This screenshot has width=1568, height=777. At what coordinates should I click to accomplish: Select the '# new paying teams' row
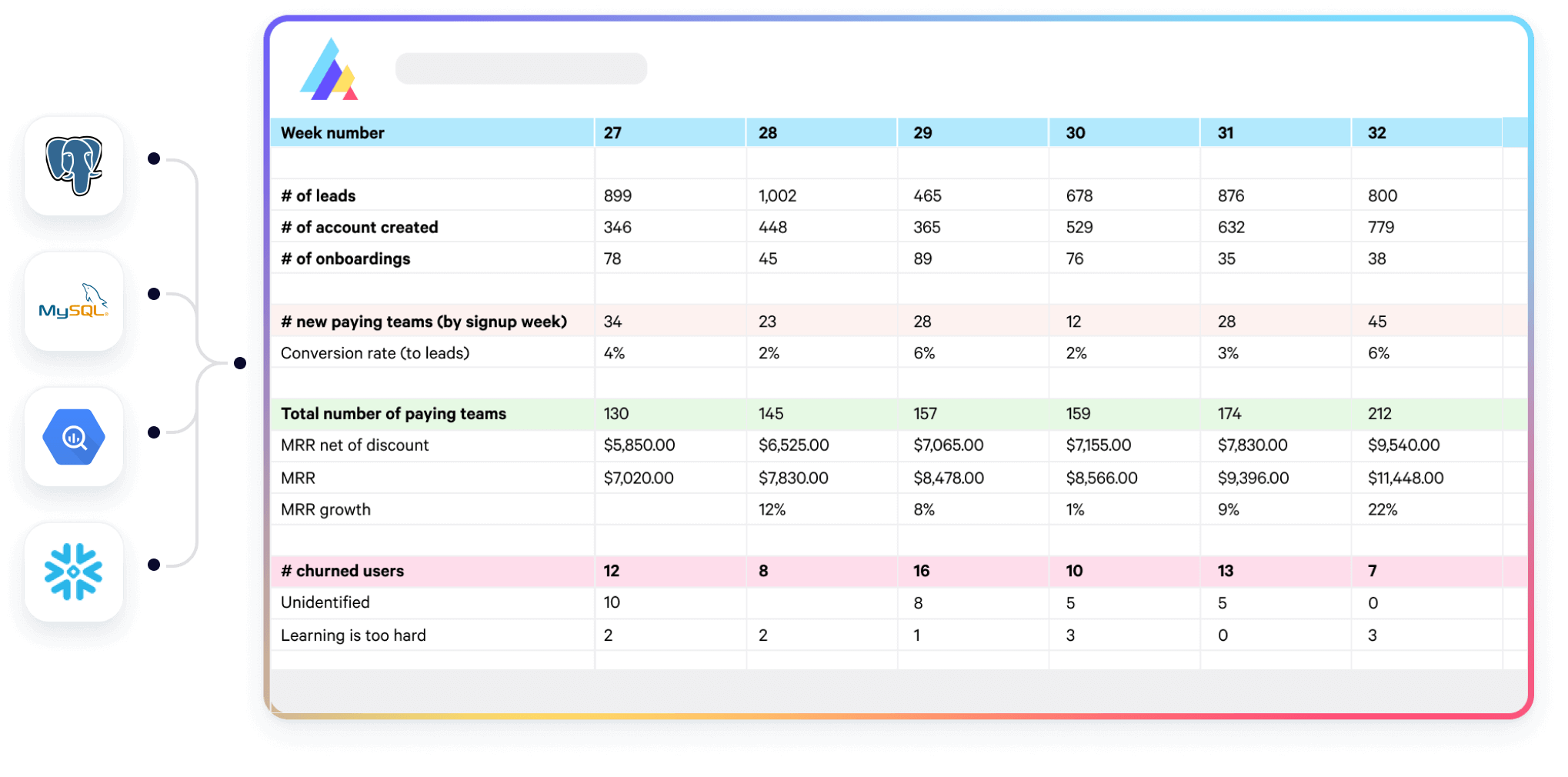coord(899,321)
